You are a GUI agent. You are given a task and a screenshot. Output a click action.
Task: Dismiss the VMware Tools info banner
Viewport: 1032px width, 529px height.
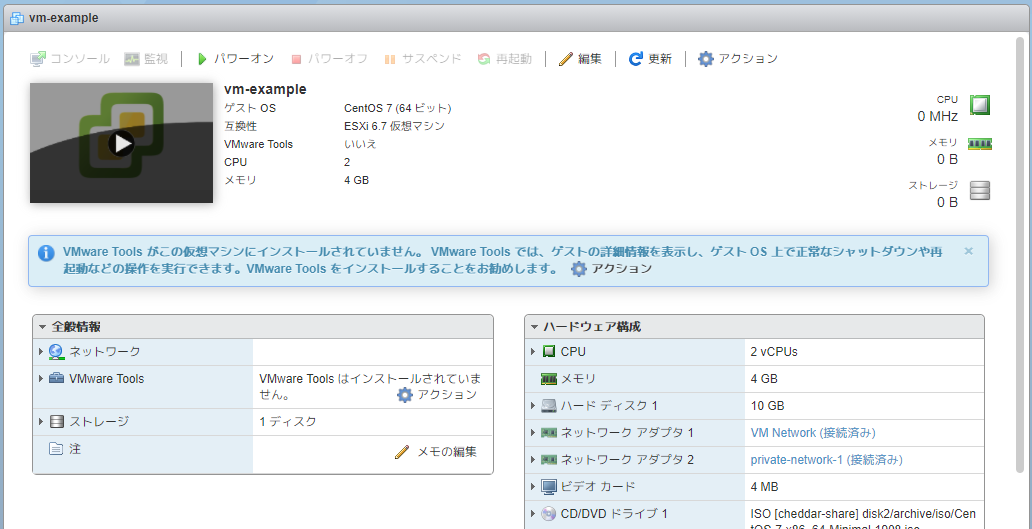pyautogui.click(x=968, y=251)
